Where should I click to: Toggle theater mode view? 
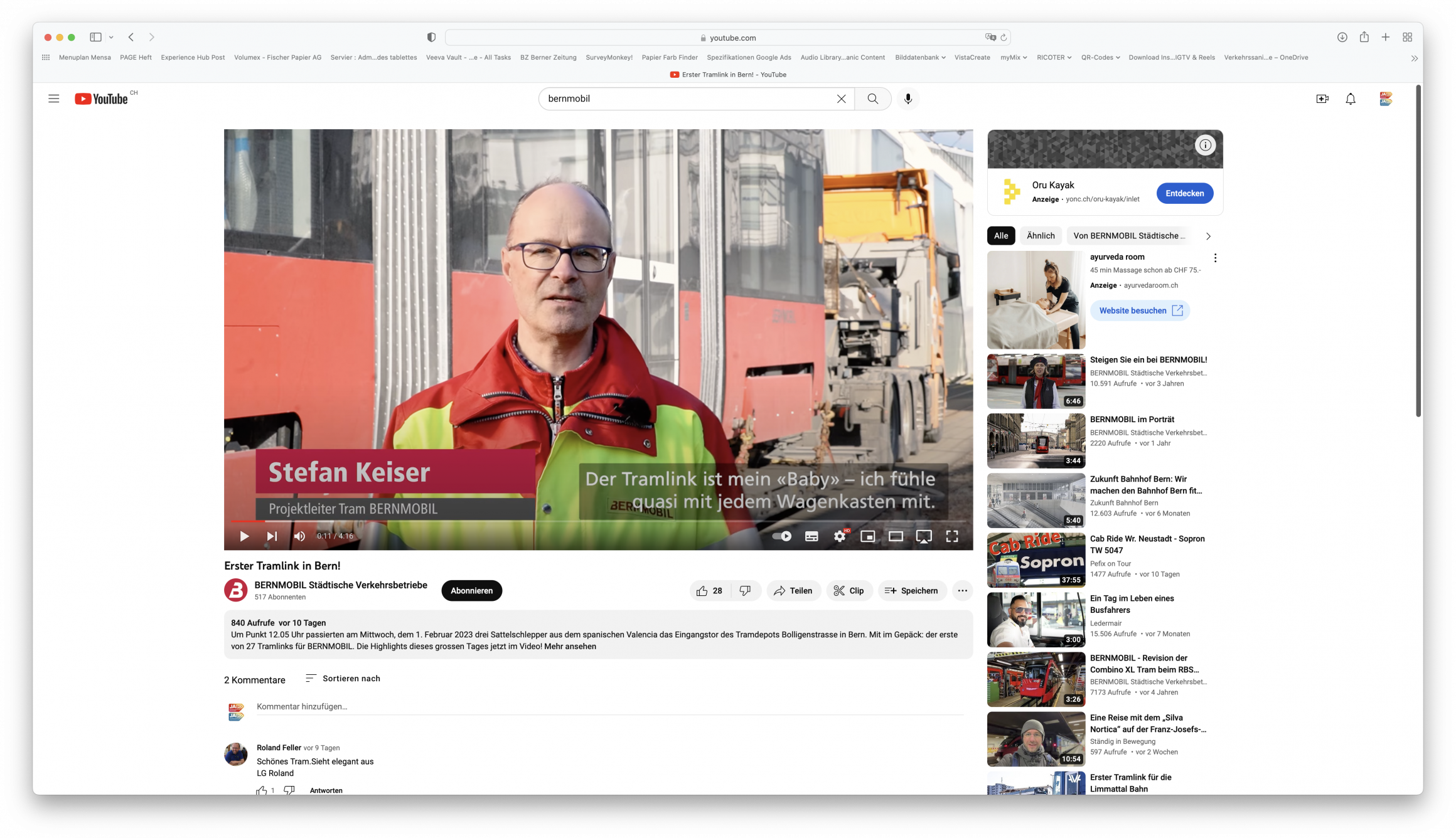coord(896,536)
